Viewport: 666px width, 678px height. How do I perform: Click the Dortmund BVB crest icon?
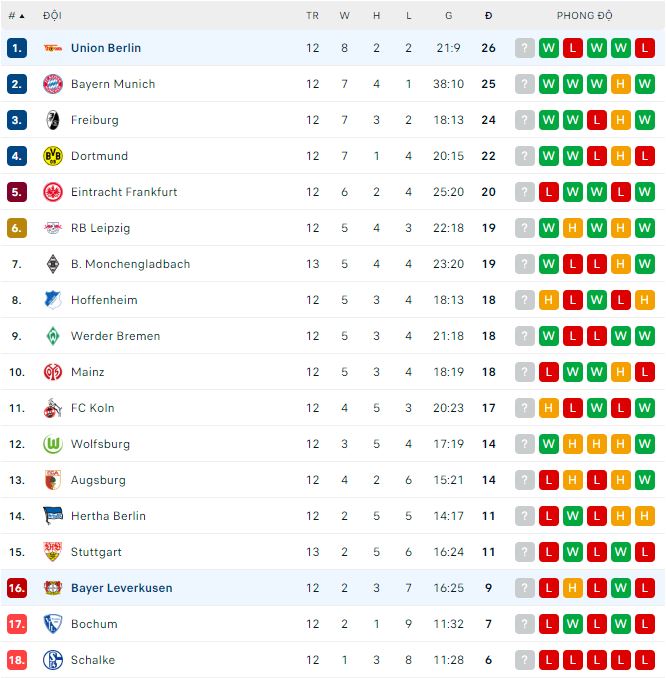pyautogui.click(x=53, y=156)
